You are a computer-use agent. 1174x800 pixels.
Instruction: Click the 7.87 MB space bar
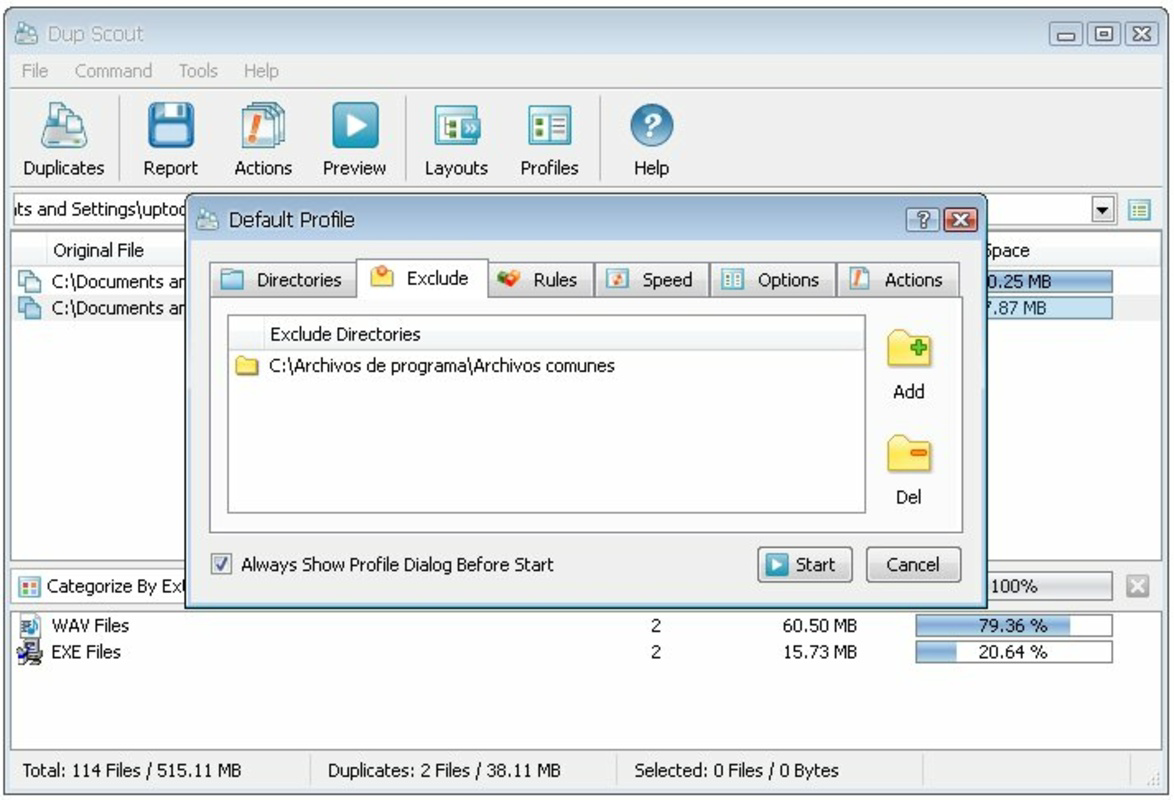click(x=1049, y=308)
